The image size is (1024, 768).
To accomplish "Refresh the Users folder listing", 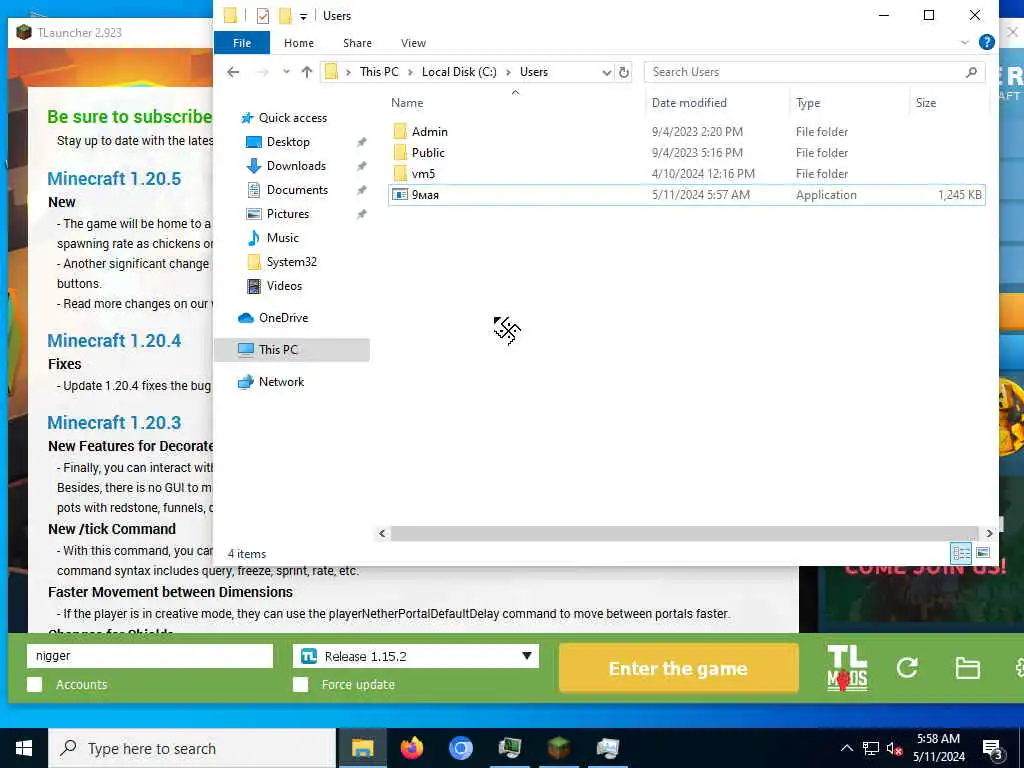I will coord(624,72).
